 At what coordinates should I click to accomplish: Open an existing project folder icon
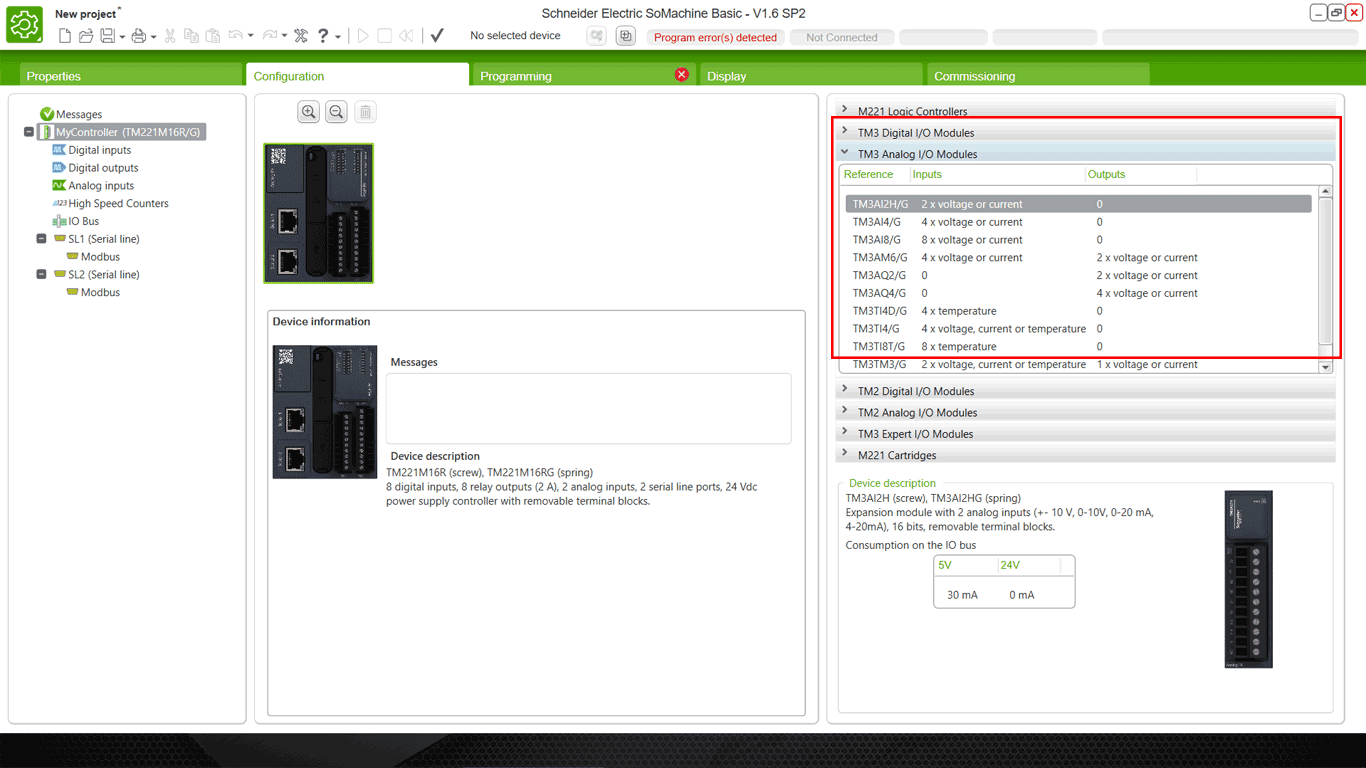coord(86,36)
